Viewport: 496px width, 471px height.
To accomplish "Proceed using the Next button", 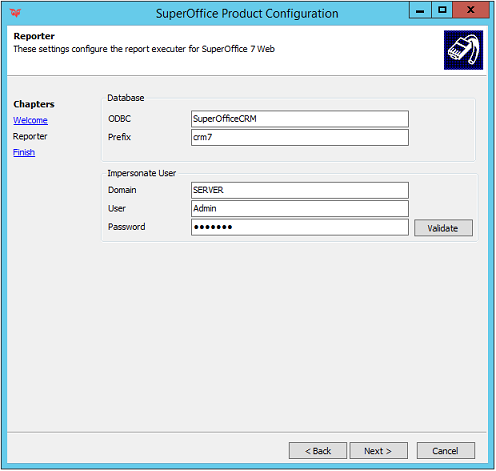I will [x=378, y=451].
